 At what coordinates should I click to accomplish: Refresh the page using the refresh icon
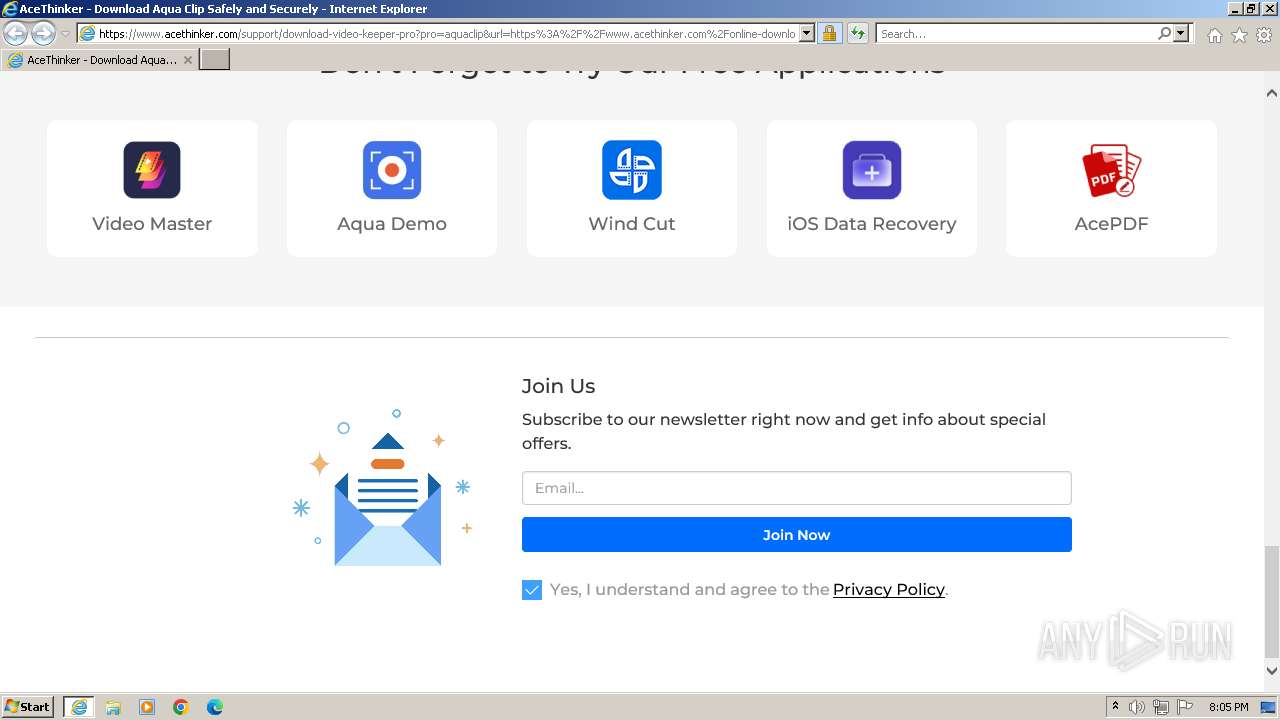pyautogui.click(x=857, y=34)
